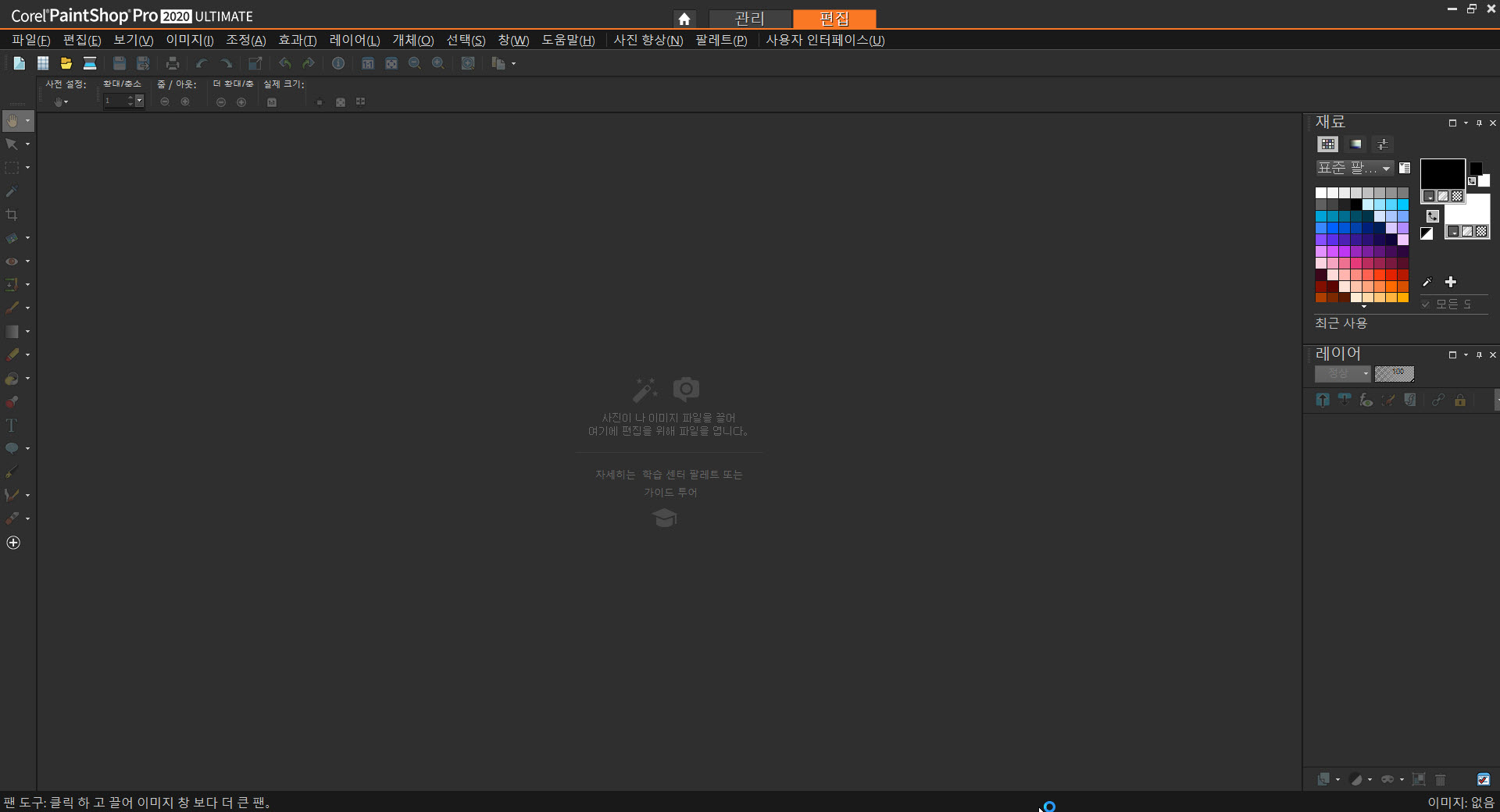Click the New image icon
This screenshot has width=1500, height=812.
pos(20,63)
